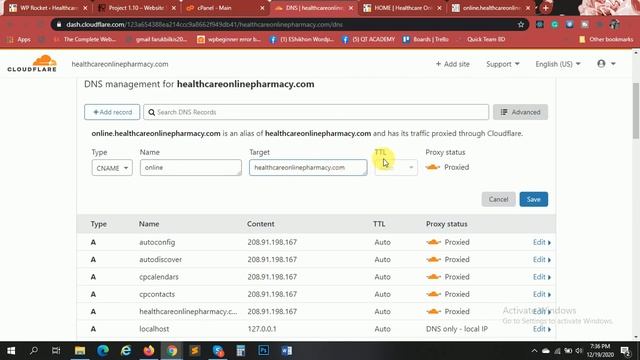Viewport: 640px width, 360px height.
Task: Launch Internet Explorer from taskbar
Action: [126, 351]
